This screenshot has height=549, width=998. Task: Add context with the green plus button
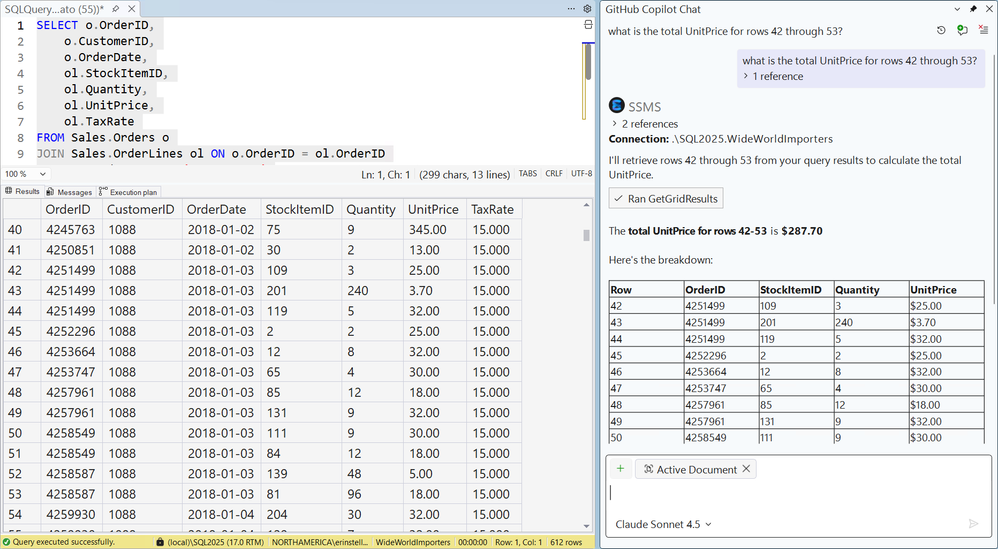(x=620, y=469)
